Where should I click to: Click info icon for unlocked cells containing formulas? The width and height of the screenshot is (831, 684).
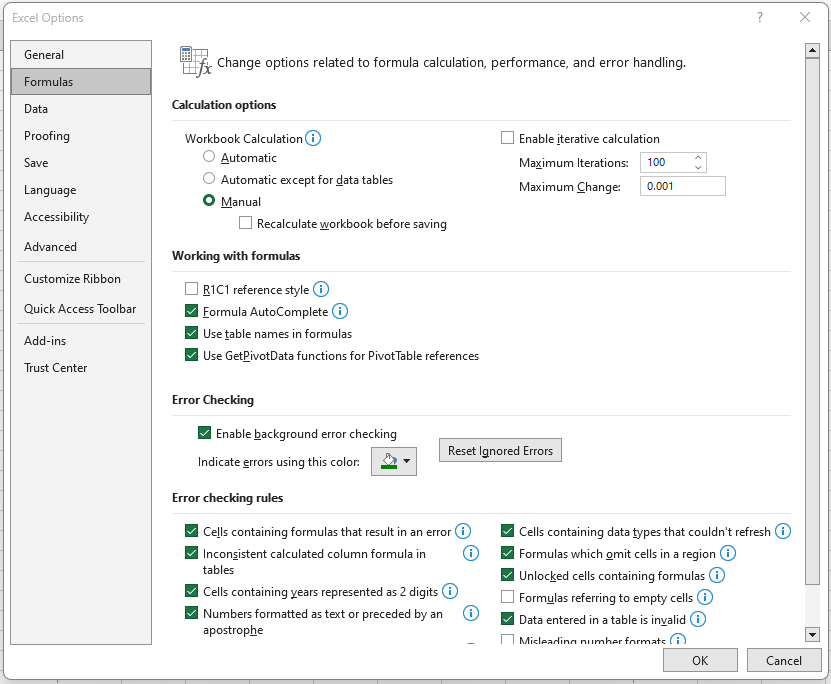(x=716, y=575)
